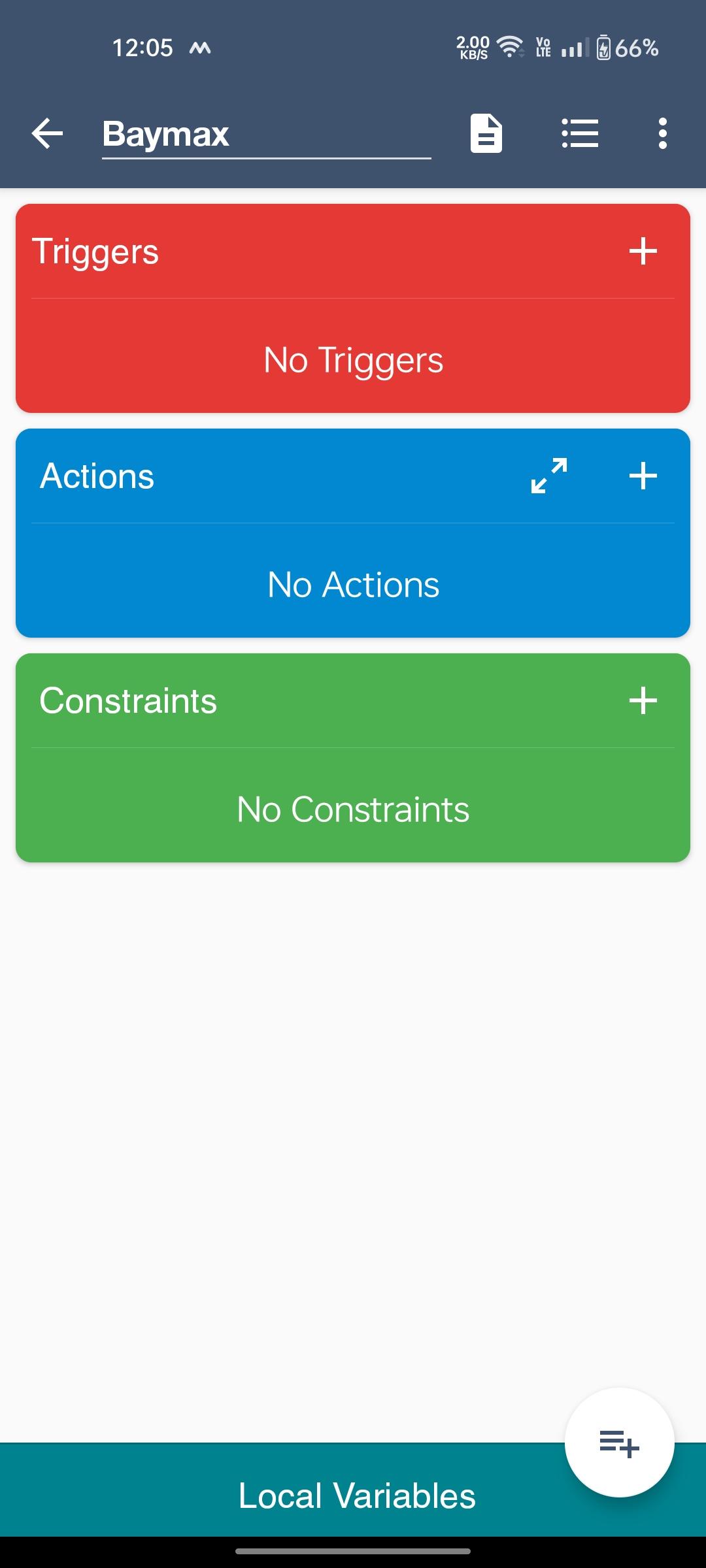Select the Constraints section header
706x1568 pixels.
click(x=128, y=701)
